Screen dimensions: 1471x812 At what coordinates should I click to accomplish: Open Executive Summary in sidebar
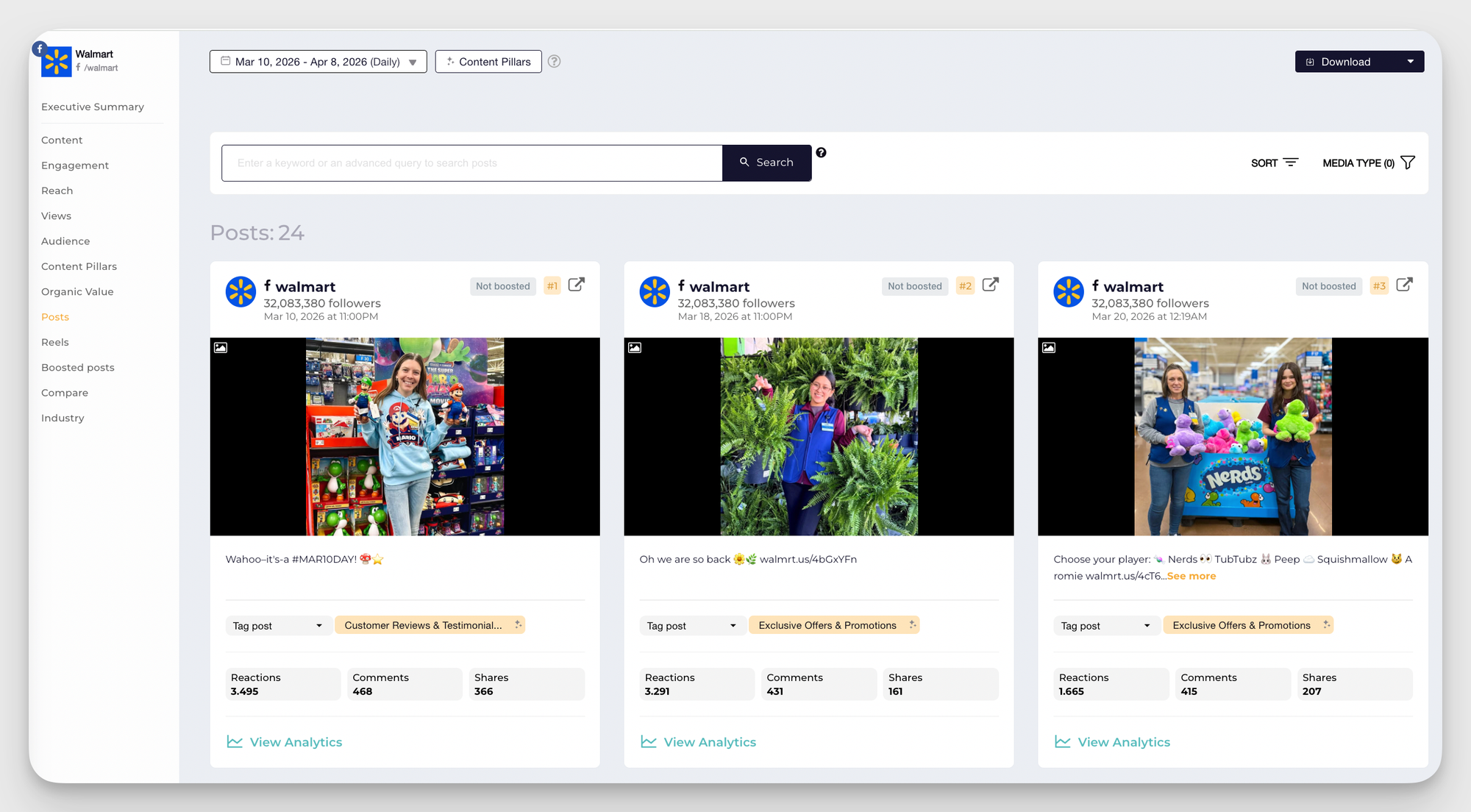point(93,107)
